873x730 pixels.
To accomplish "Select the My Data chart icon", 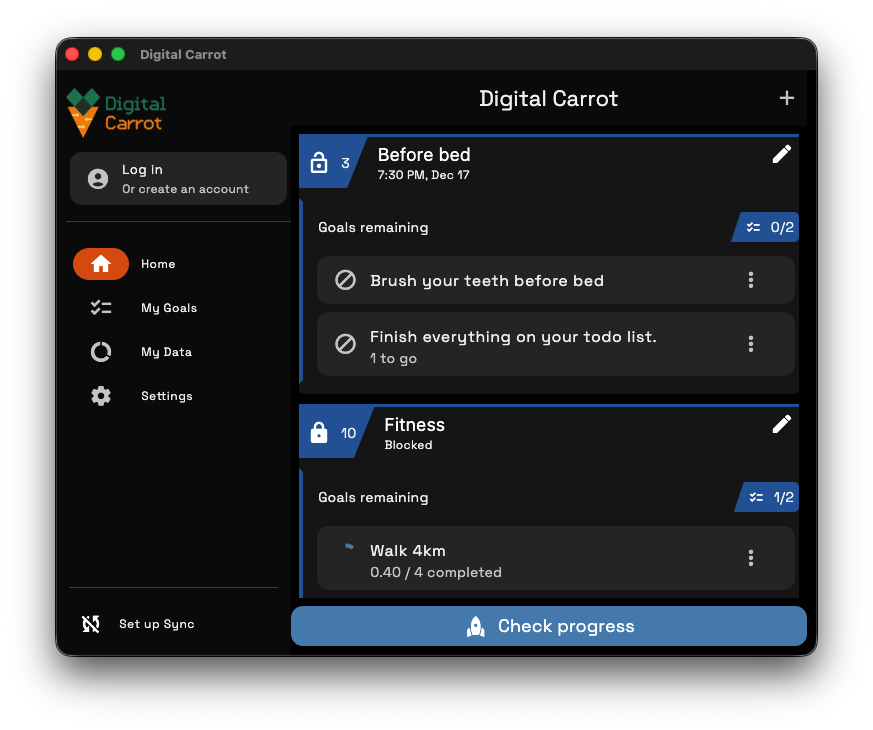I will coord(101,352).
